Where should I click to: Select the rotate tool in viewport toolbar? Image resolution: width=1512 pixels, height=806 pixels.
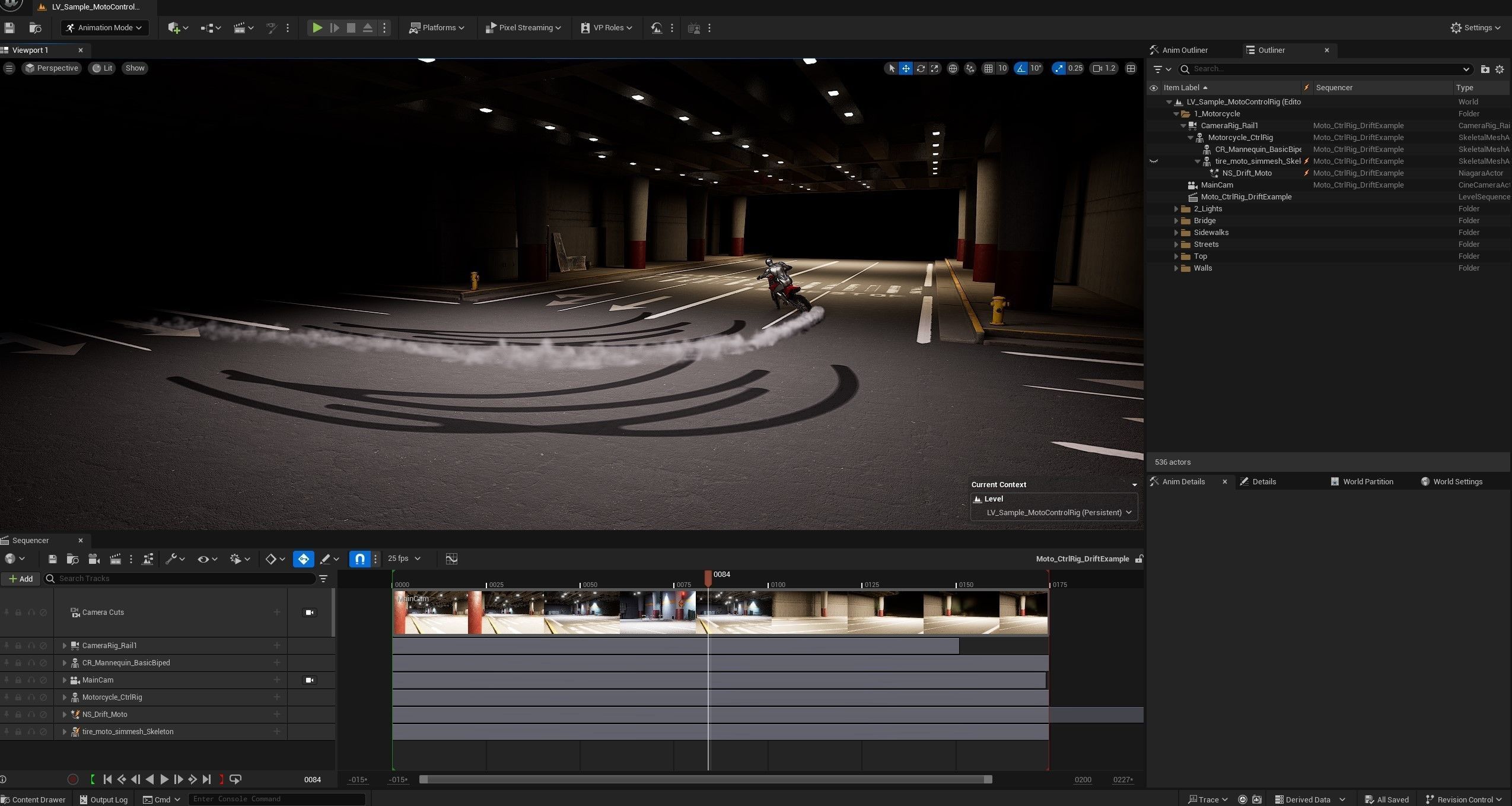click(x=920, y=68)
